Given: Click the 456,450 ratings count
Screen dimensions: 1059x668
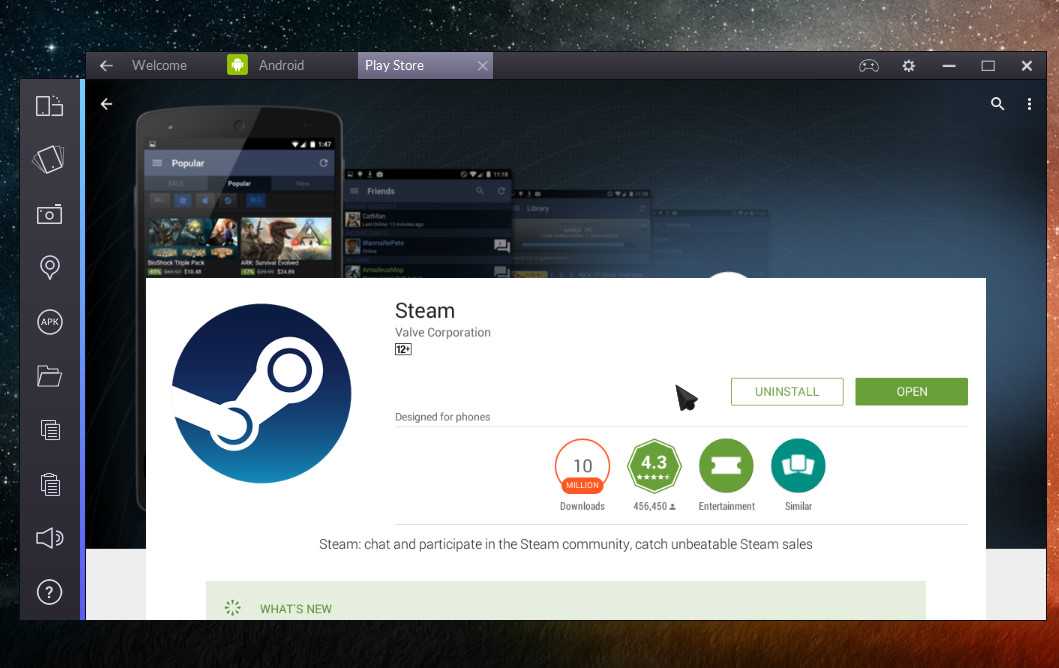Looking at the screenshot, I should coord(654,506).
